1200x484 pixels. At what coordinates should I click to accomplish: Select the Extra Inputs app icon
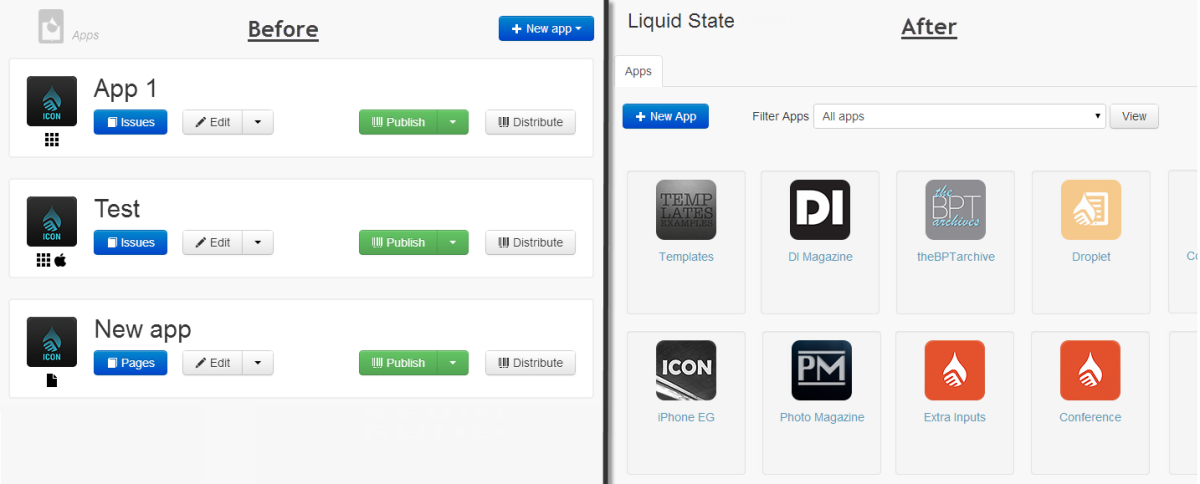coord(955,370)
